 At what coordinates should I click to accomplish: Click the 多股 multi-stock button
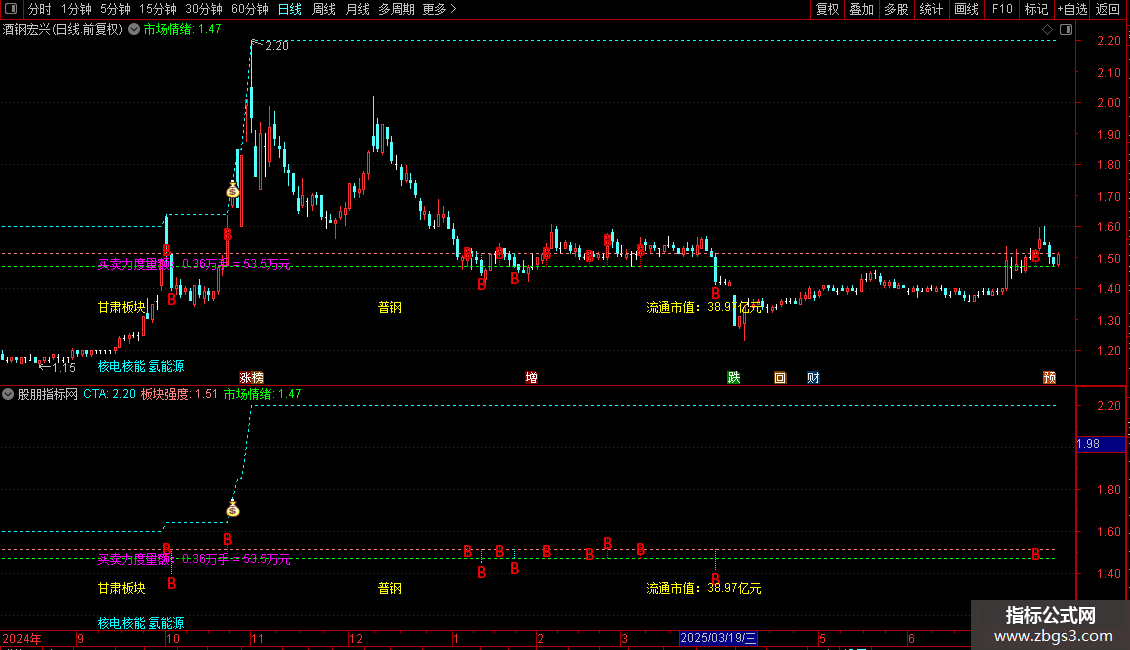click(897, 9)
